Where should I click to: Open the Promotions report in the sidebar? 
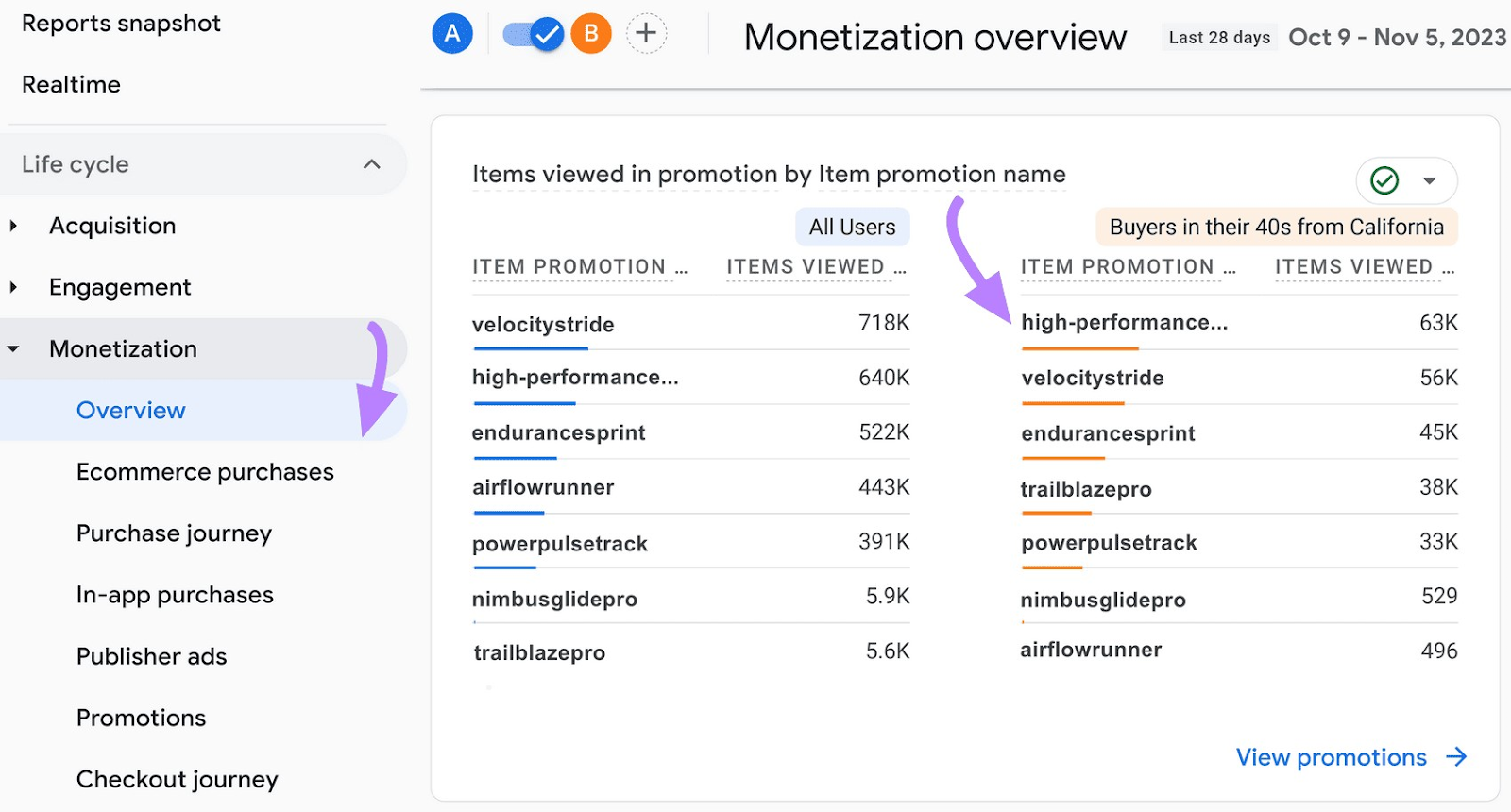click(x=140, y=718)
